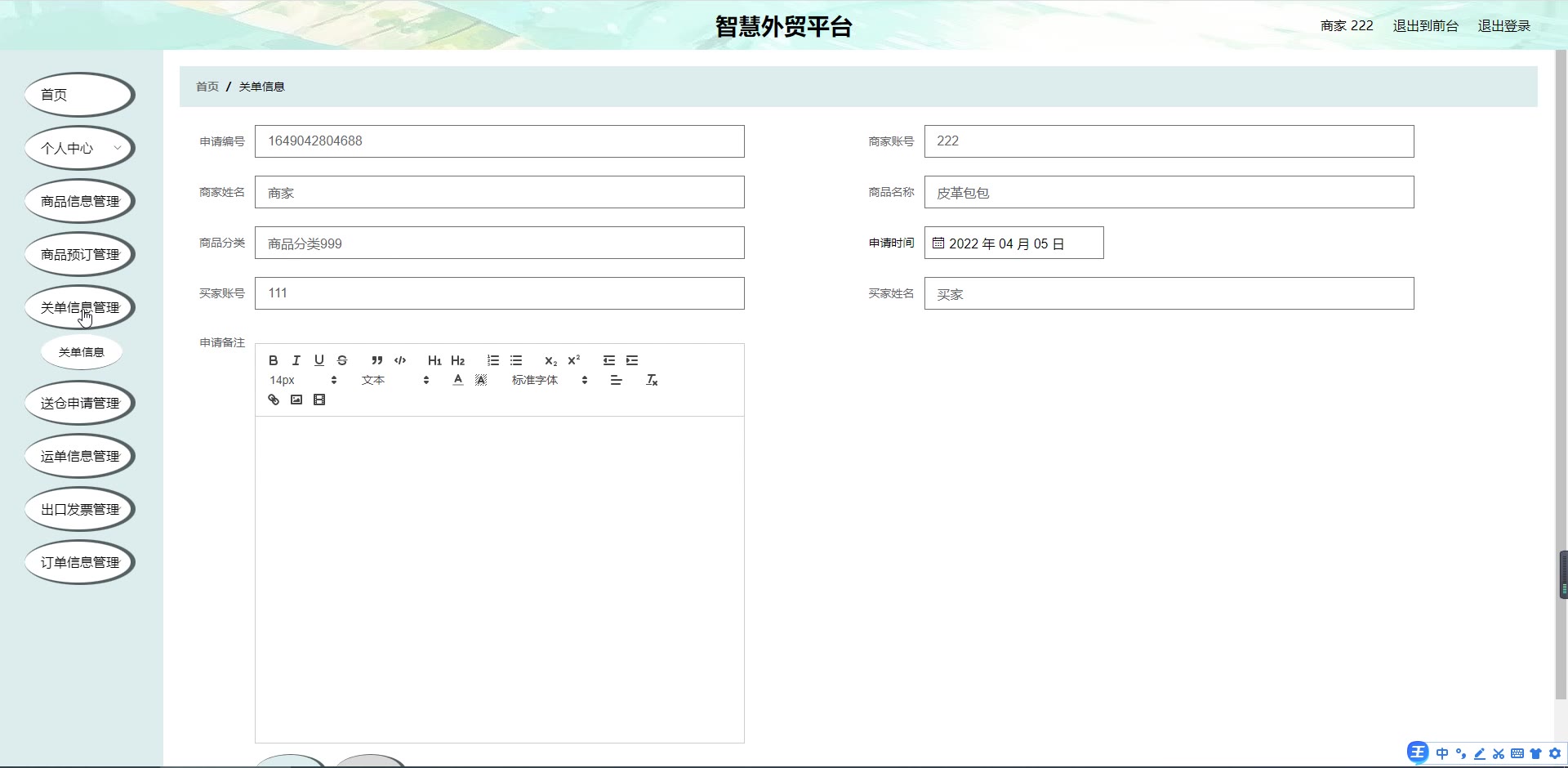Click inside the 申请备注 rich text area

point(500,579)
